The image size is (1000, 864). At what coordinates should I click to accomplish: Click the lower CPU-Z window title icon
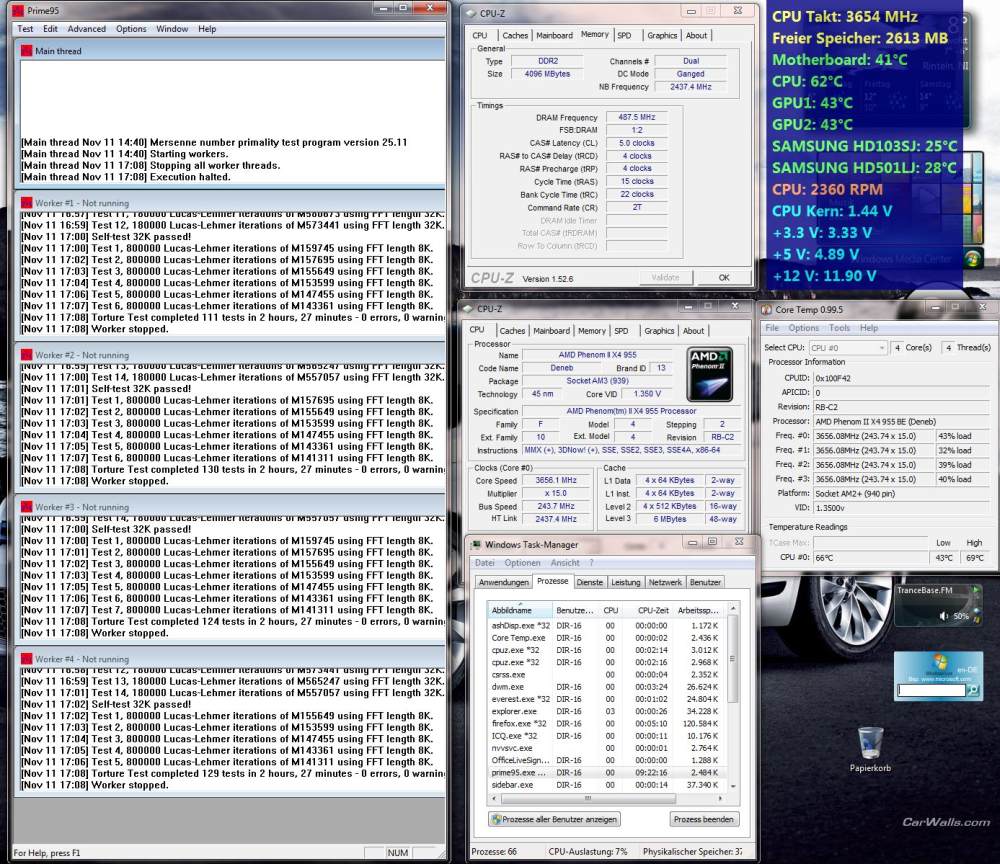point(469,309)
